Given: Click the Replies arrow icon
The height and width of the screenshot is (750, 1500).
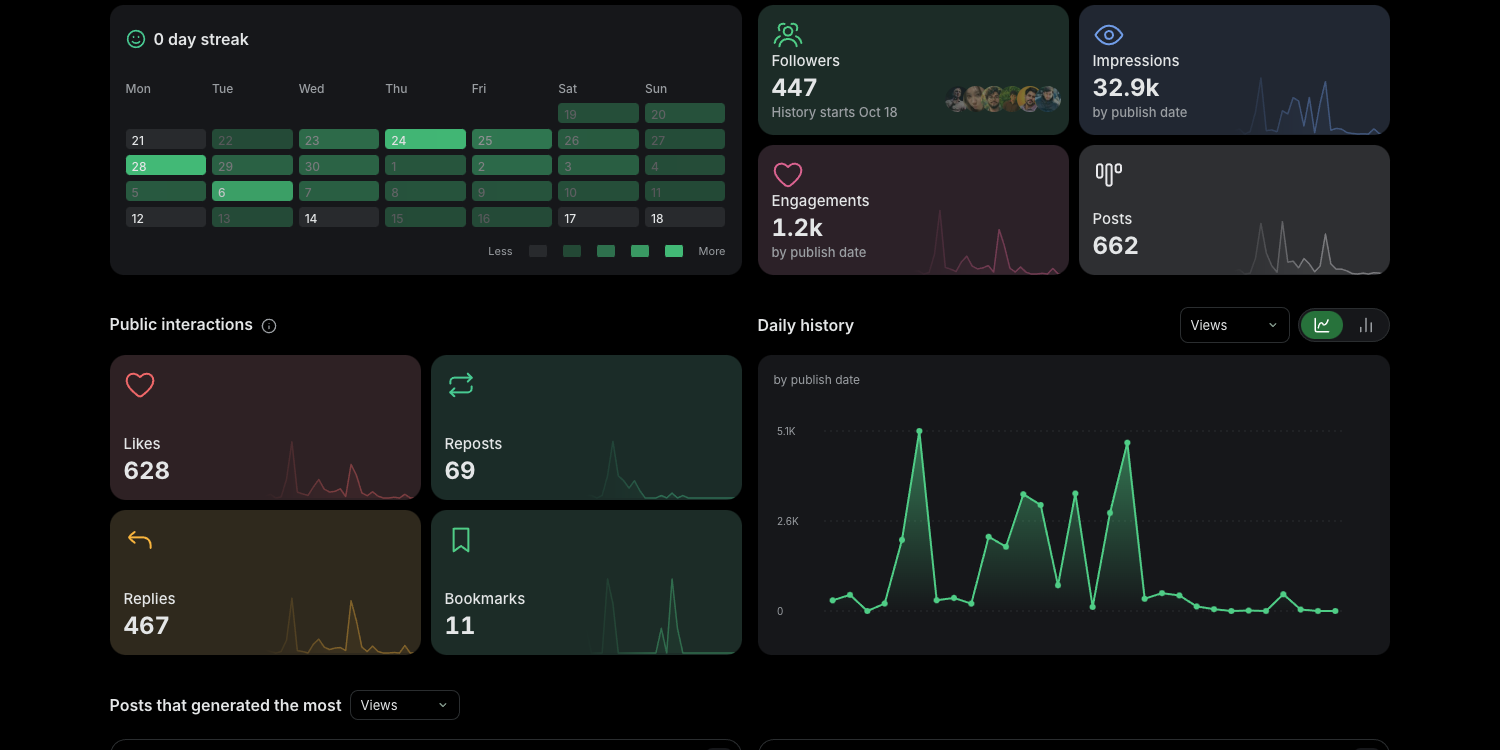Looking at the screenshot, I should [140, 540].
